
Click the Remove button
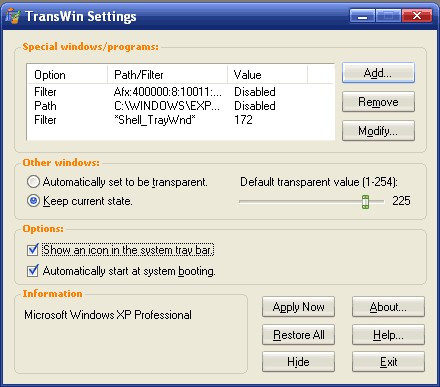(378, 102)
